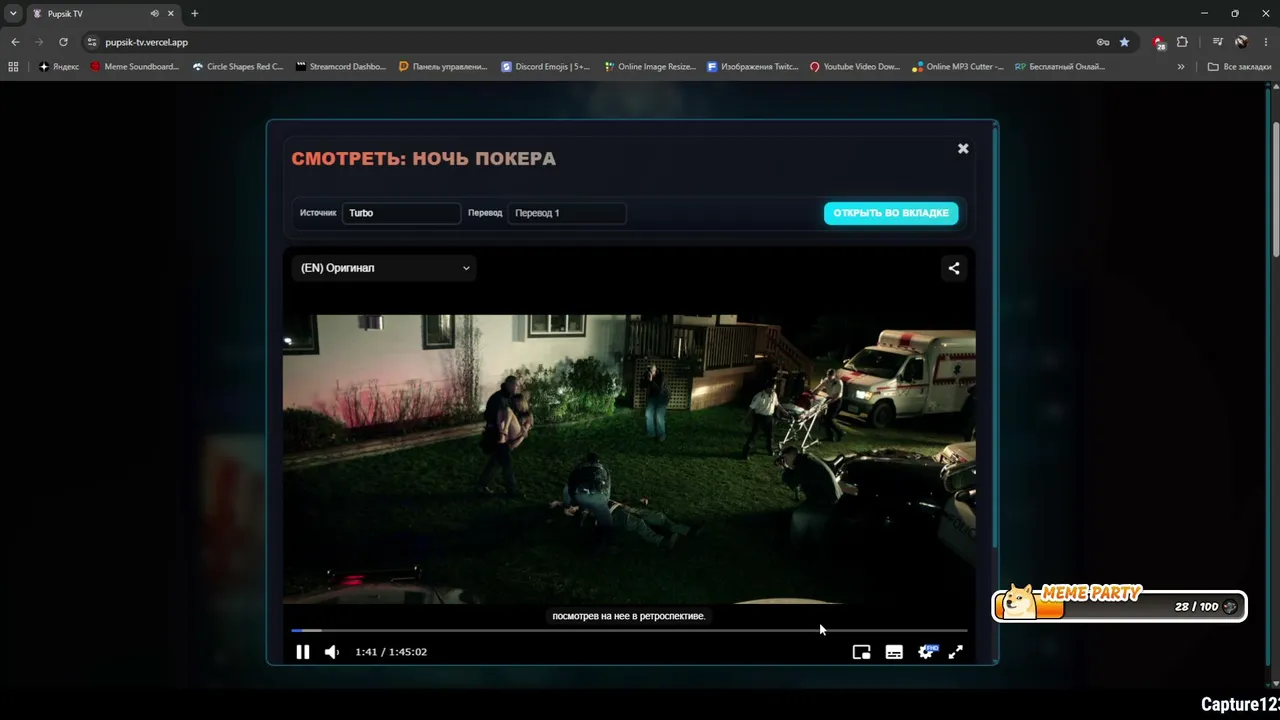Open saved passwords key icon
Viewport: 1280px width, 720px height.
click(1103, 42)
